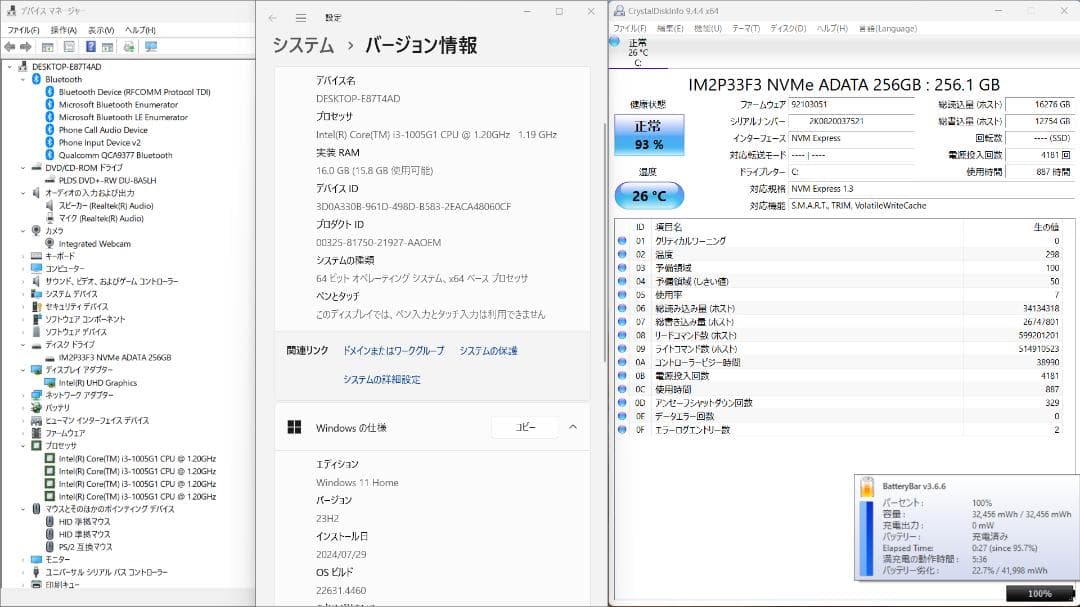Click the help question mark toolbar icon in Device Manager
Image resolution: width=1080 pixels, height=607 pixels.
click(x=90, y=45)
